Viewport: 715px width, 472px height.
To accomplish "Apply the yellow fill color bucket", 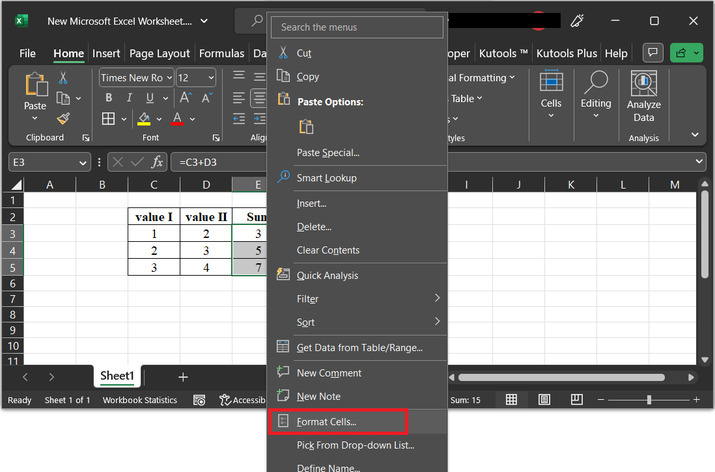I will click(144, 119).
